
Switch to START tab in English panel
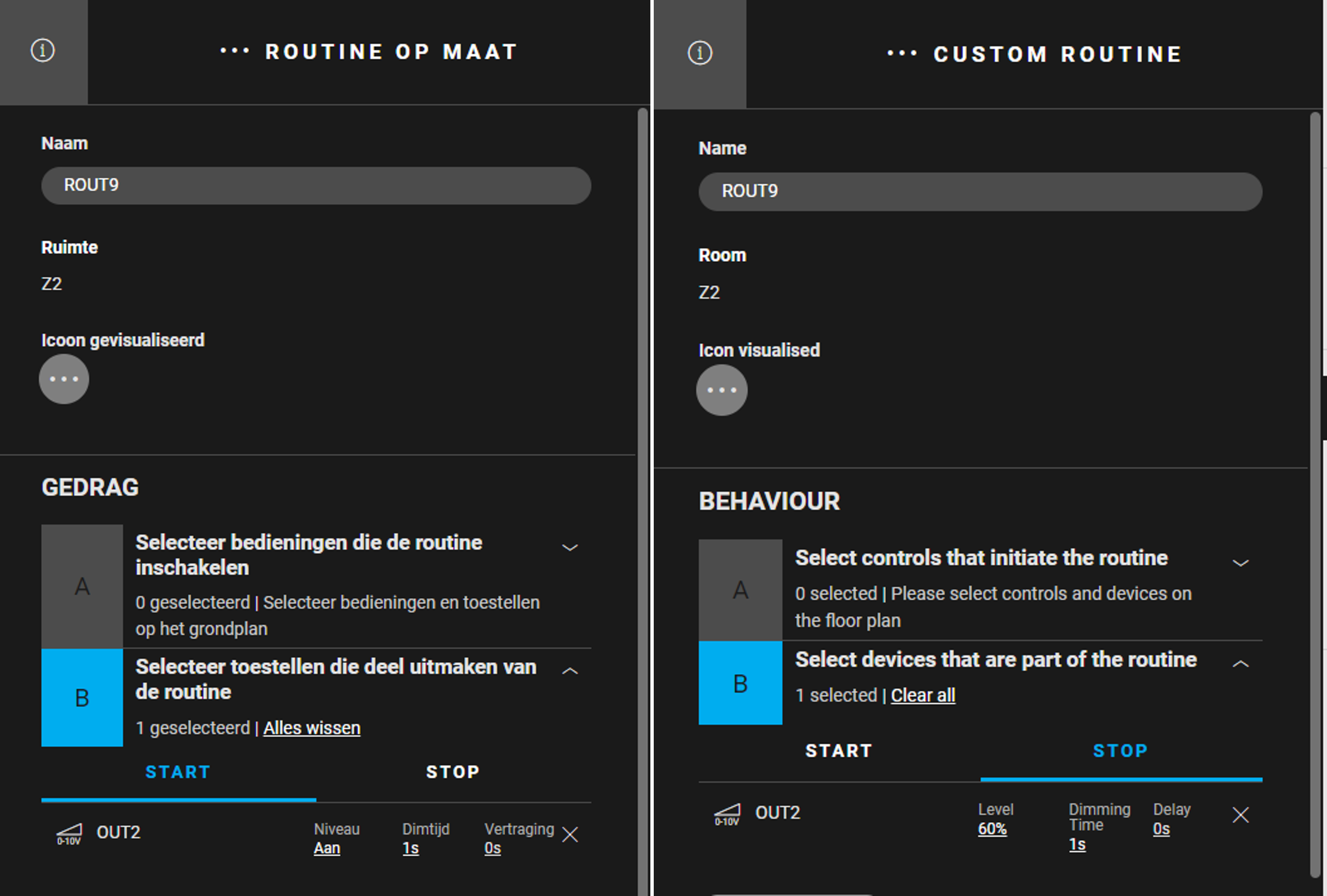[x=839, y=751]
